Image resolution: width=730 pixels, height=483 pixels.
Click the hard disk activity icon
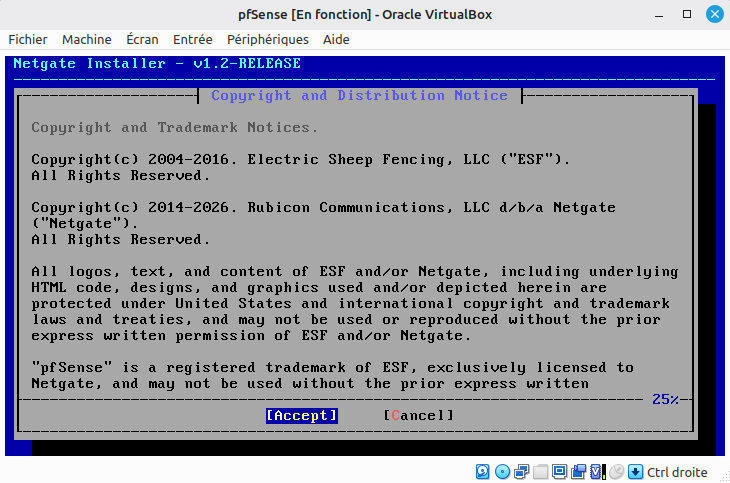pos(483,472)
